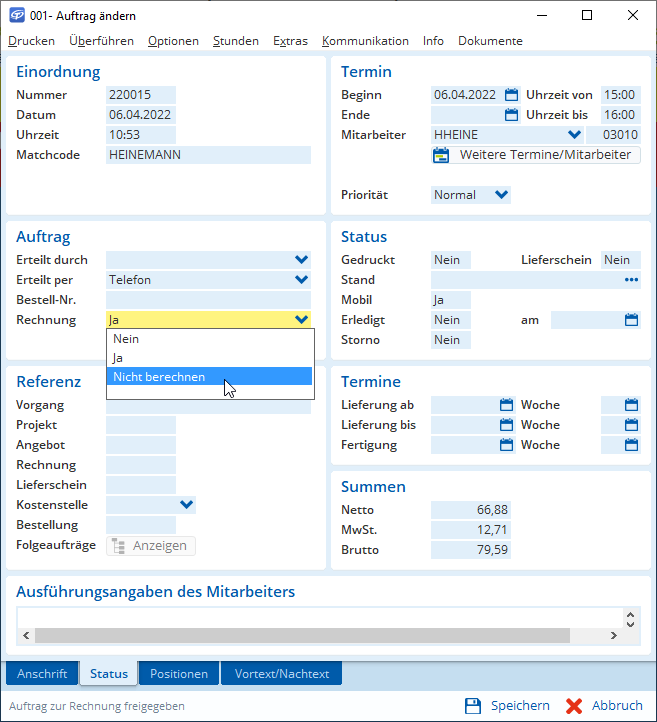This screenshot has width=657, height=722.
Task: Click the Abbruch button
Action: pyautogui.click(x=605, y=705)
